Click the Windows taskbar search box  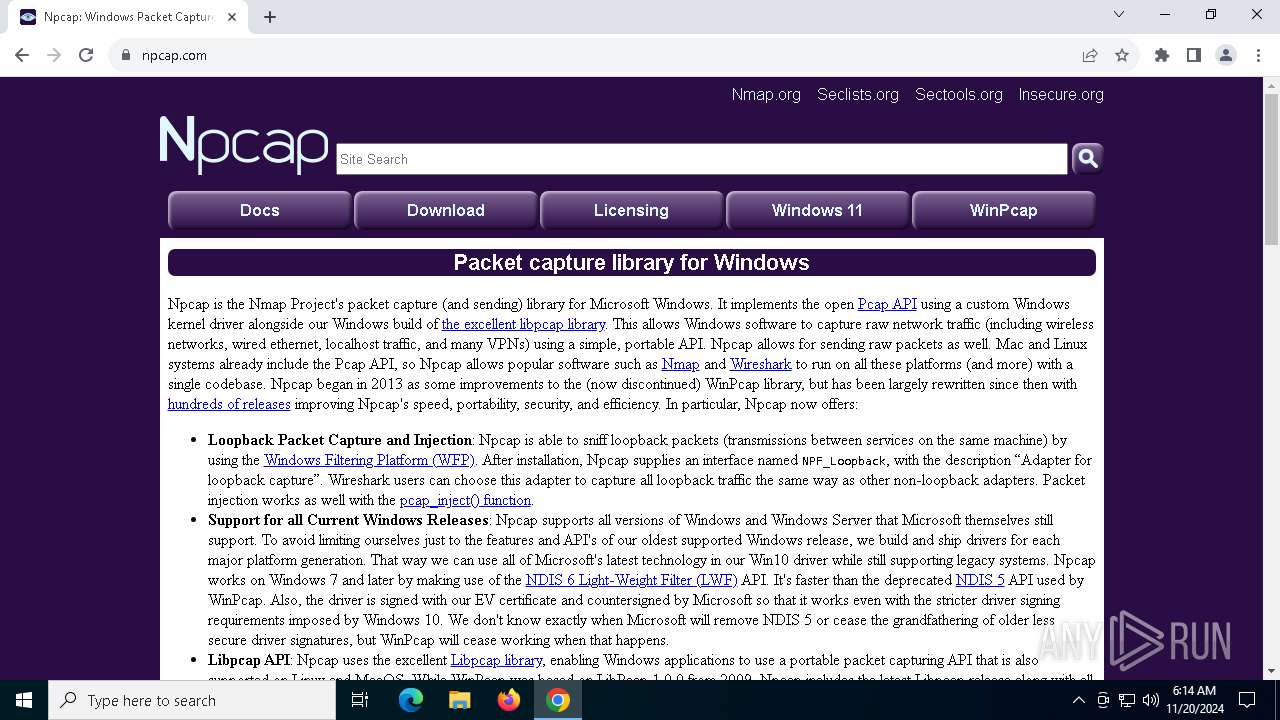(192, 700)
